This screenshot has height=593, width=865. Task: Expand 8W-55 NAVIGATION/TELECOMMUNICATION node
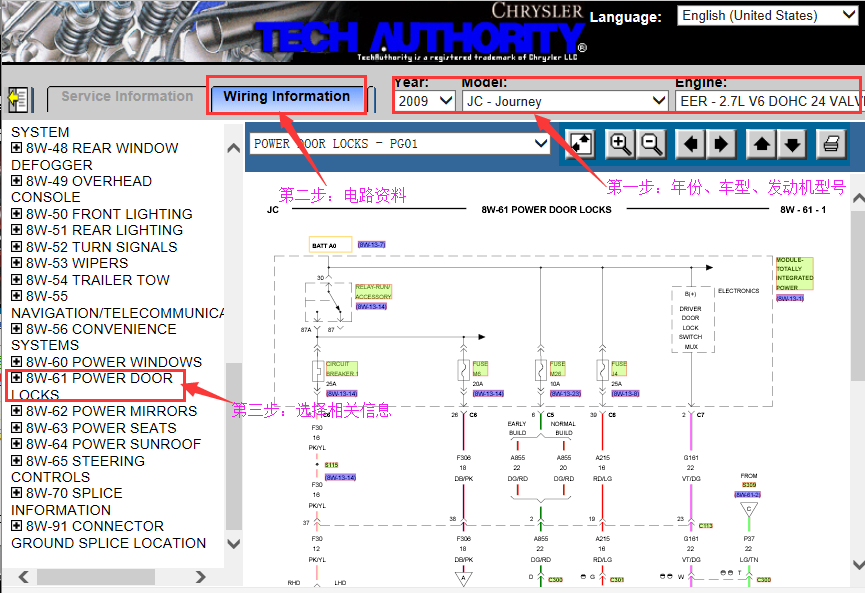click(17, 296)
